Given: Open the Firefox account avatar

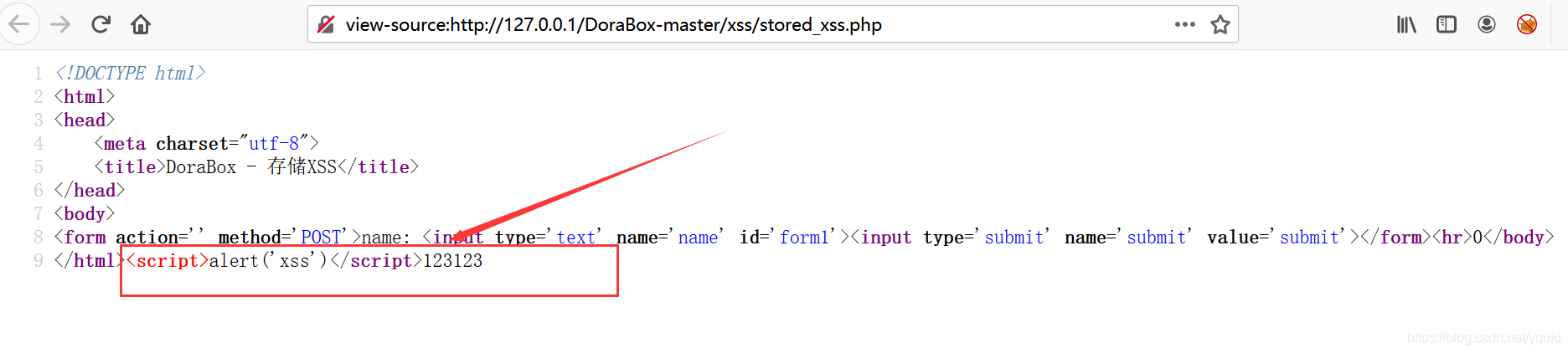Looking at the screenshot, I should [x=1487, y=24].
